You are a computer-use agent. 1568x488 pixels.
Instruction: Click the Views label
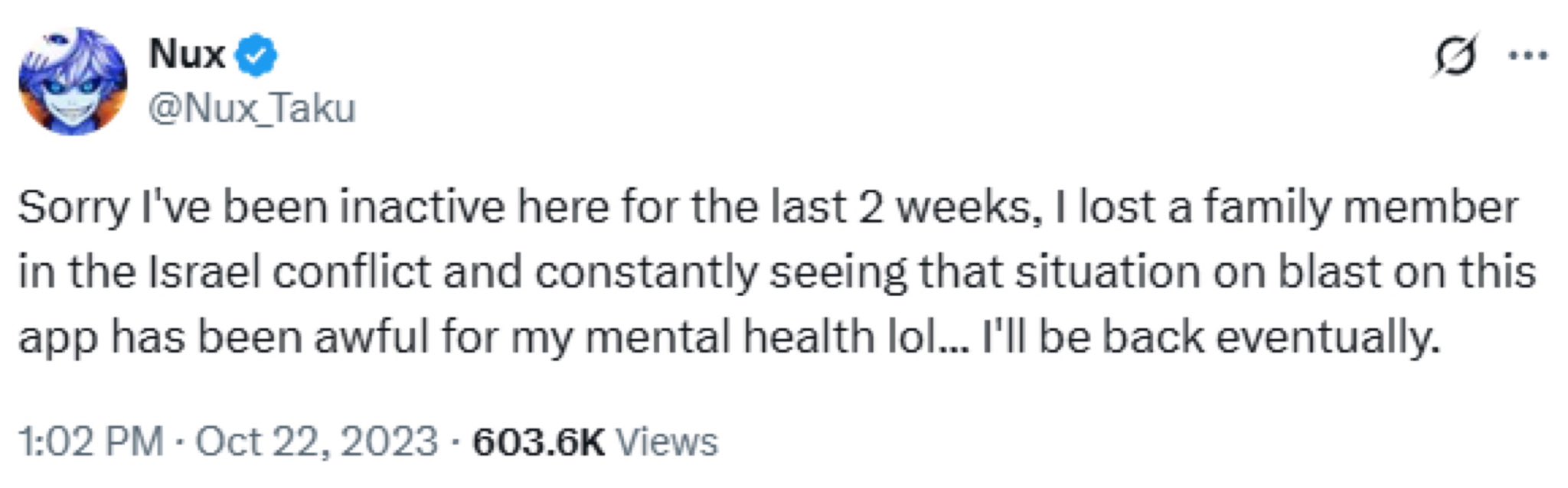tap(667, 442)
